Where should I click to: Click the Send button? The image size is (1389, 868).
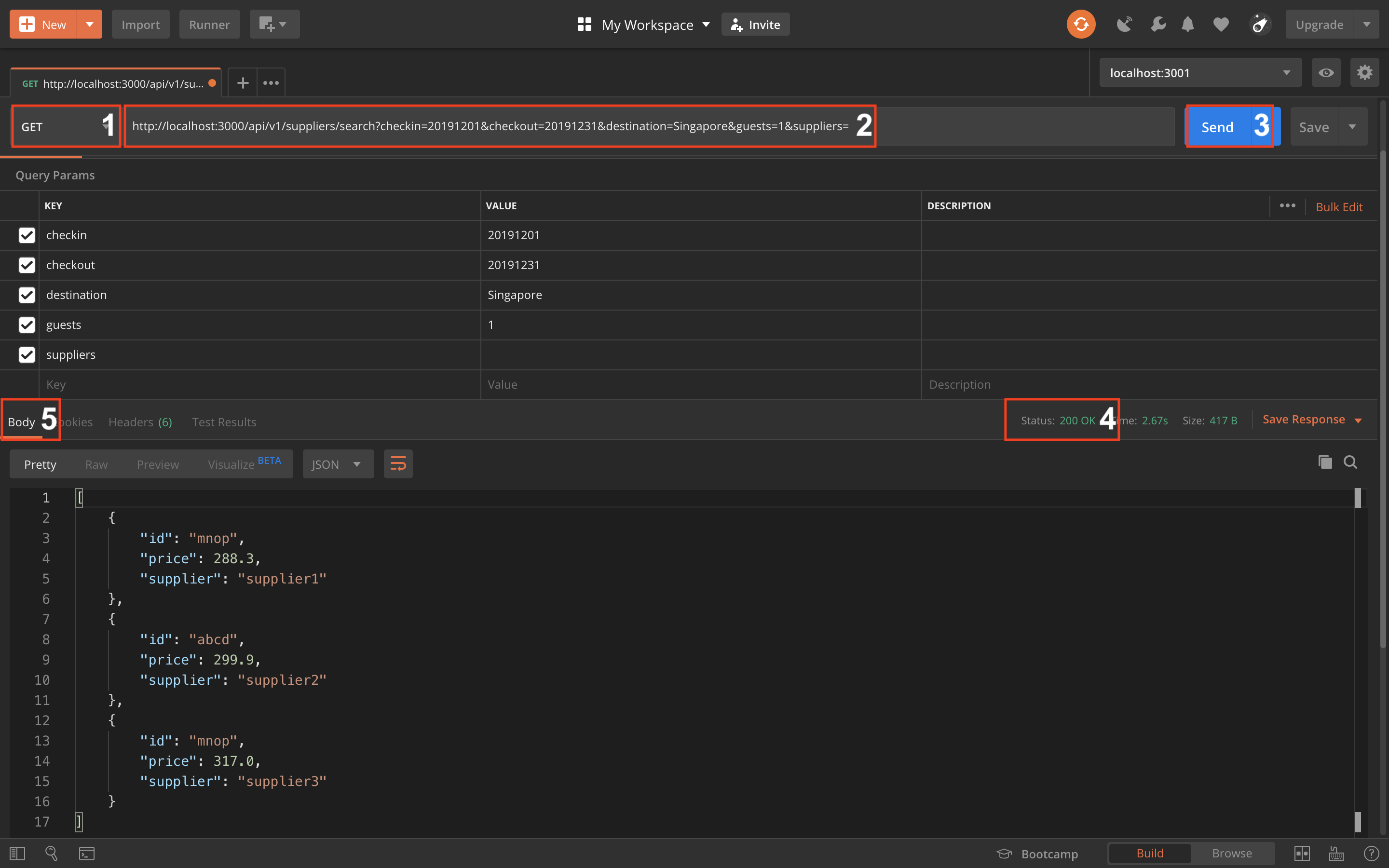pos(1217,126)
